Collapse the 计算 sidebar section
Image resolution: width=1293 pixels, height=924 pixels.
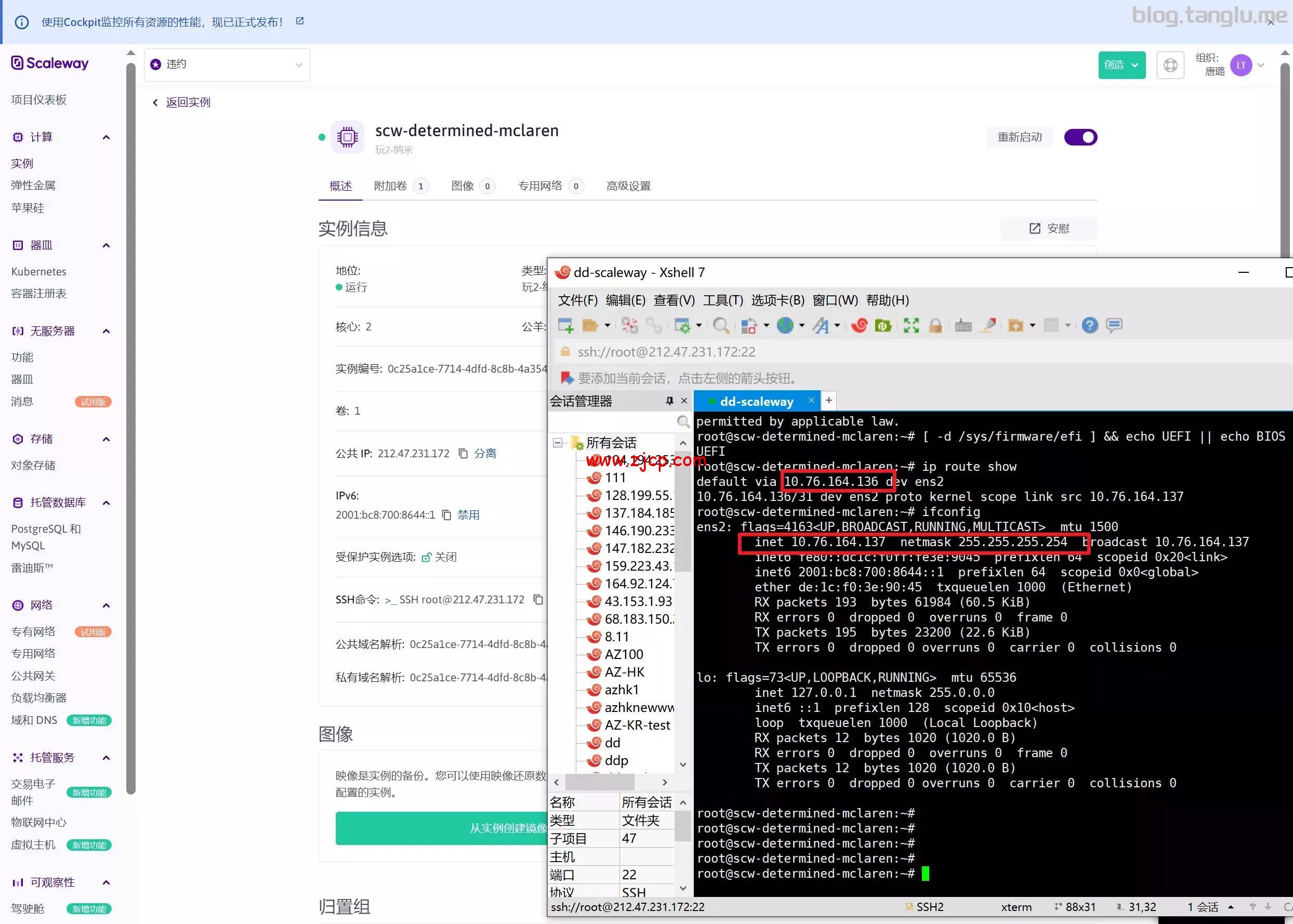point(106,137)
